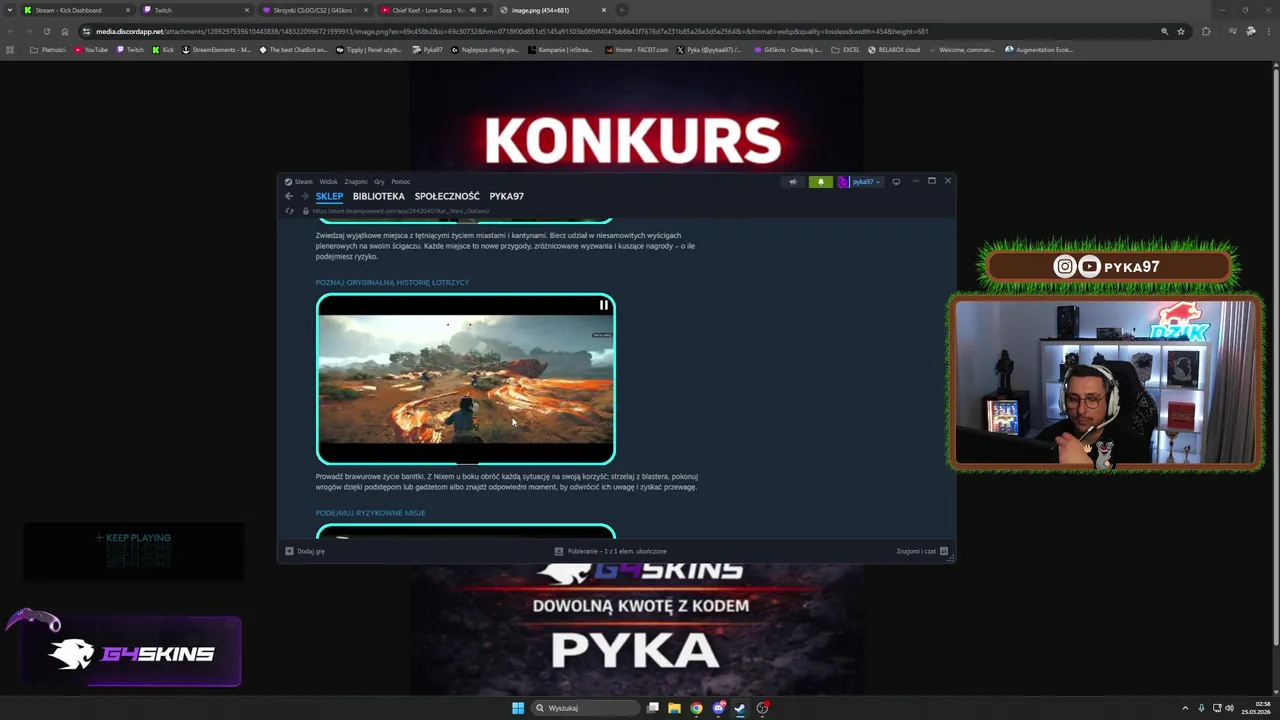Go forward using Steam's forward arrow
The height and width of the screenshot is (720, 1280).
tap(304, 196)
